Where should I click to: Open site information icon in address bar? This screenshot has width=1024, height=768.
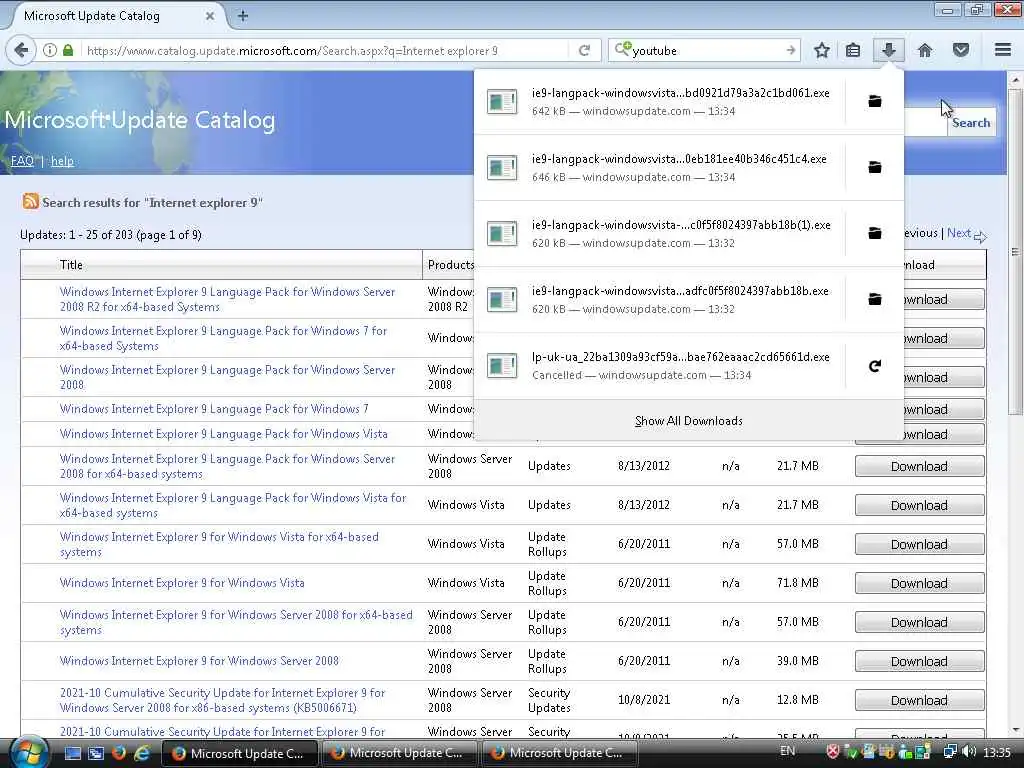click(50, 50)
